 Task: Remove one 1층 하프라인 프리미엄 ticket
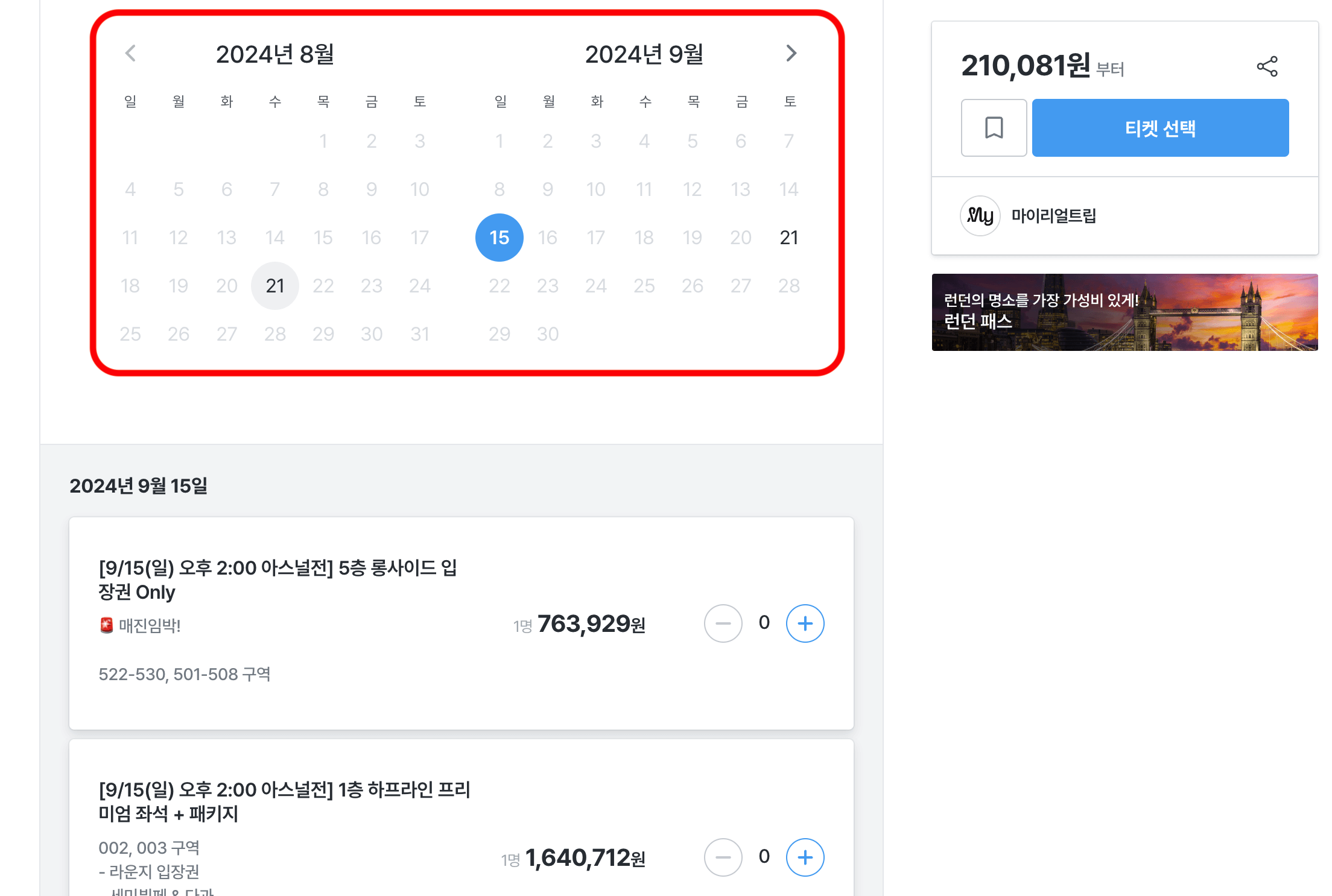[x=723, y=857]
